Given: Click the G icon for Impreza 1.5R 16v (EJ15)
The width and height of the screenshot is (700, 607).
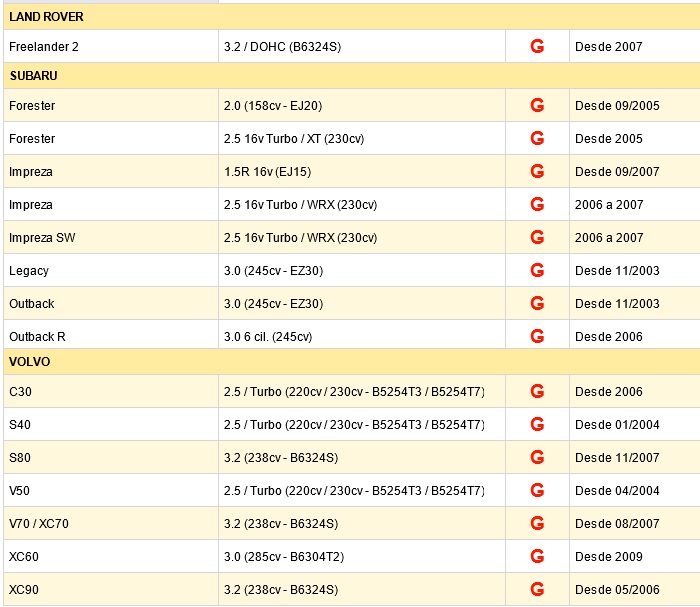Looking at the screenshot, I should tap(537, 171).
